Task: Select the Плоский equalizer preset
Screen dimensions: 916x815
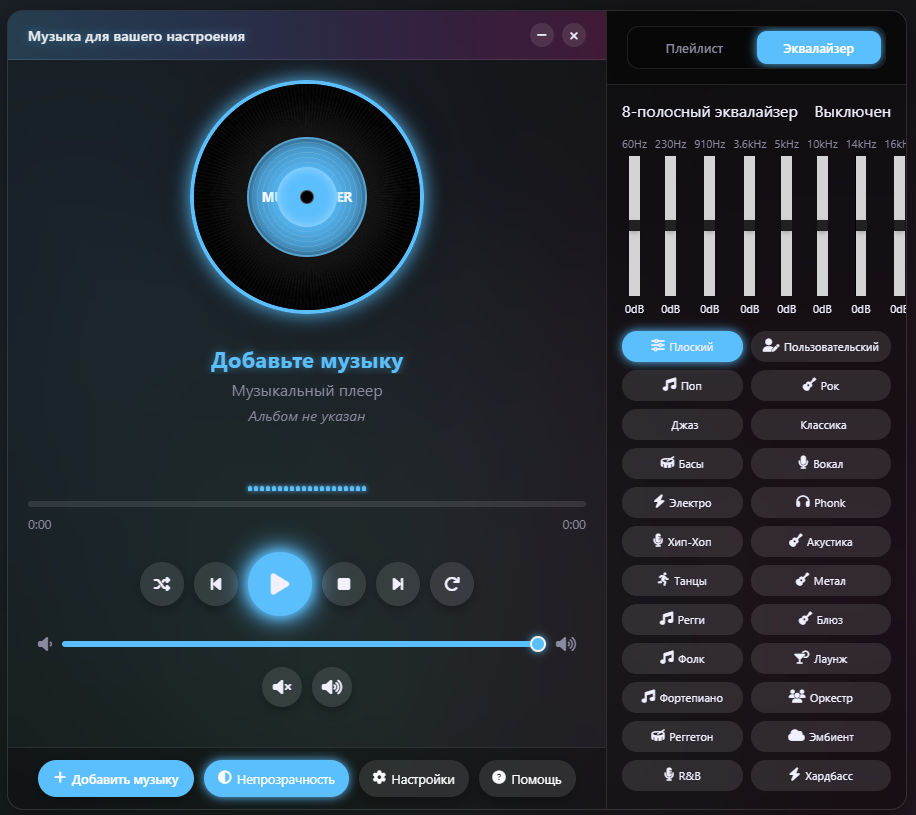Action: click(682, 347)
